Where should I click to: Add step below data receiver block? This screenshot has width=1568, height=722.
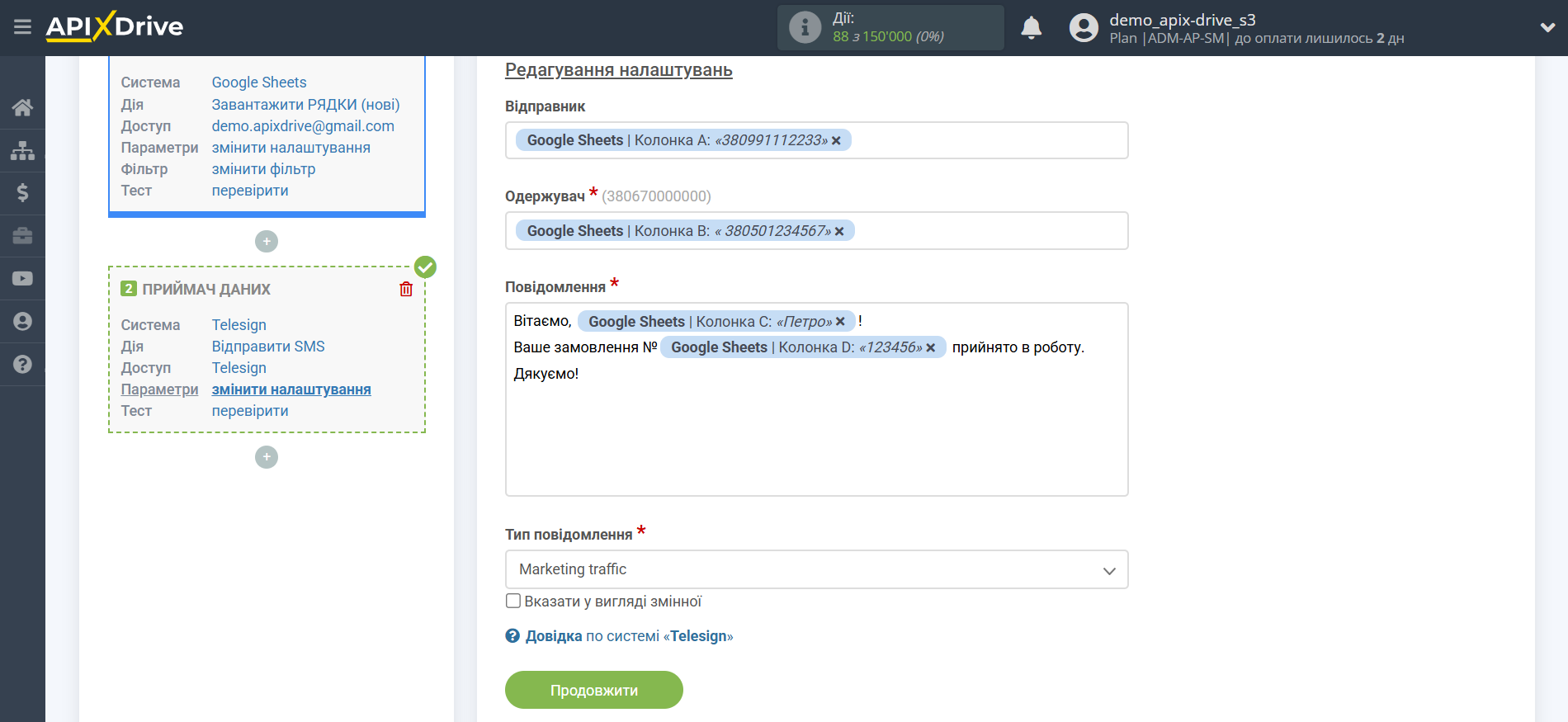point(267,457)
